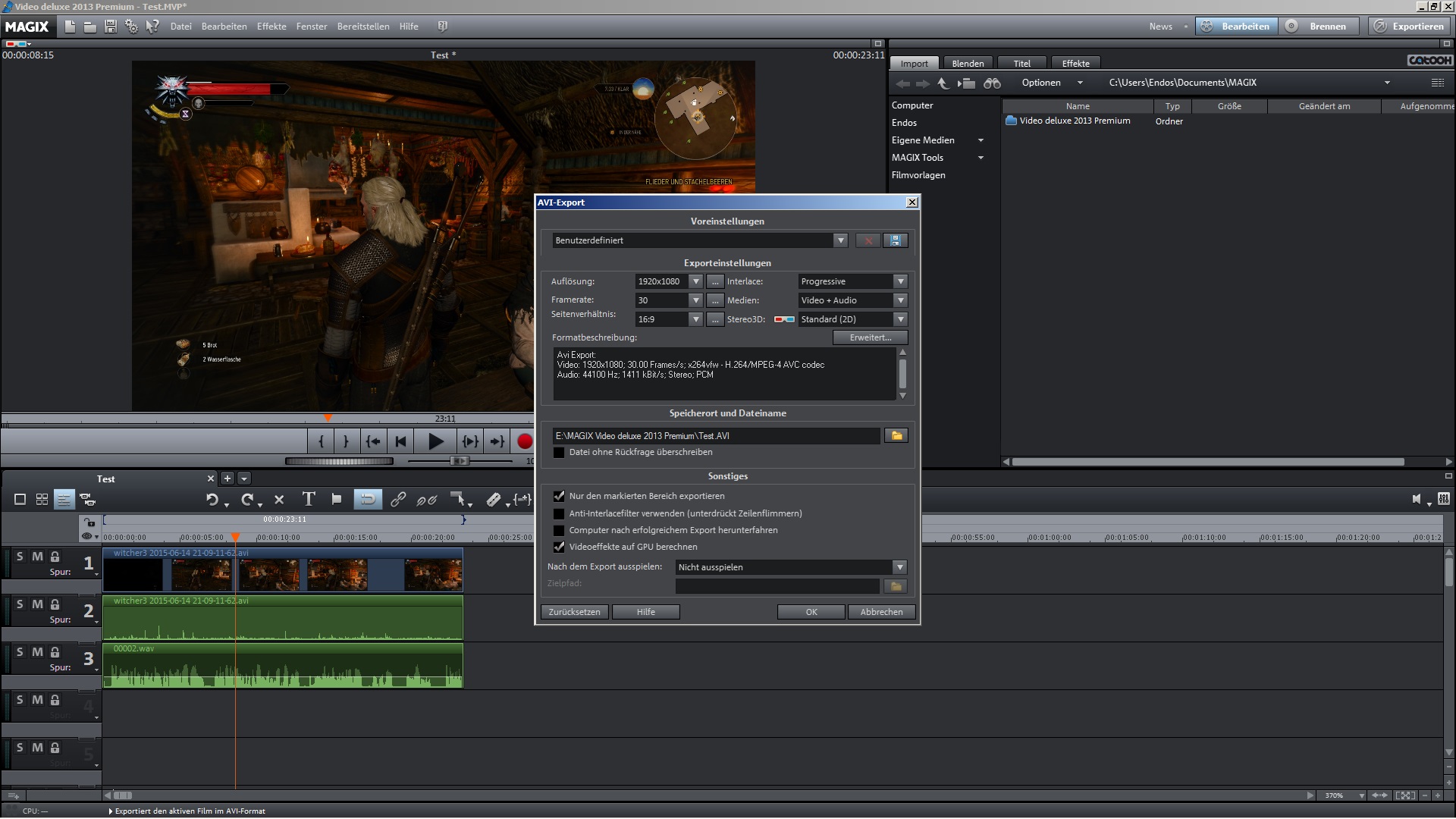Viewport: 1456px width, 819px height.
Task: Select the mouse mode arrow tool
Action: pos(458,499)
